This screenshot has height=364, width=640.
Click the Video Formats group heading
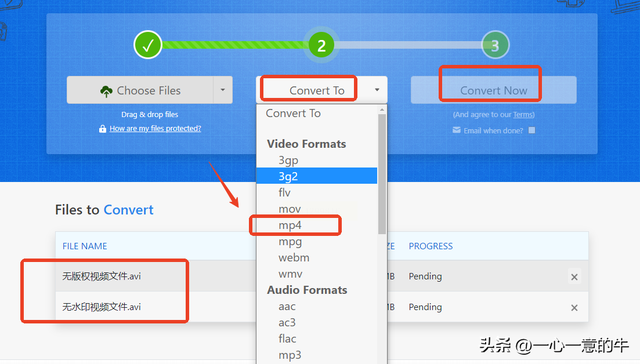(307, 144)
